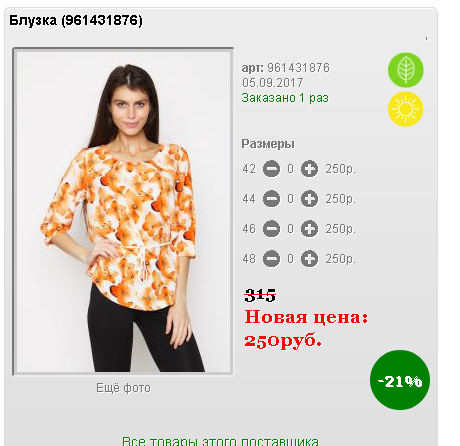
Task: Click the 'Блузка (961431876)' product title
Action: pyautogui.click(x=76, y=20)
